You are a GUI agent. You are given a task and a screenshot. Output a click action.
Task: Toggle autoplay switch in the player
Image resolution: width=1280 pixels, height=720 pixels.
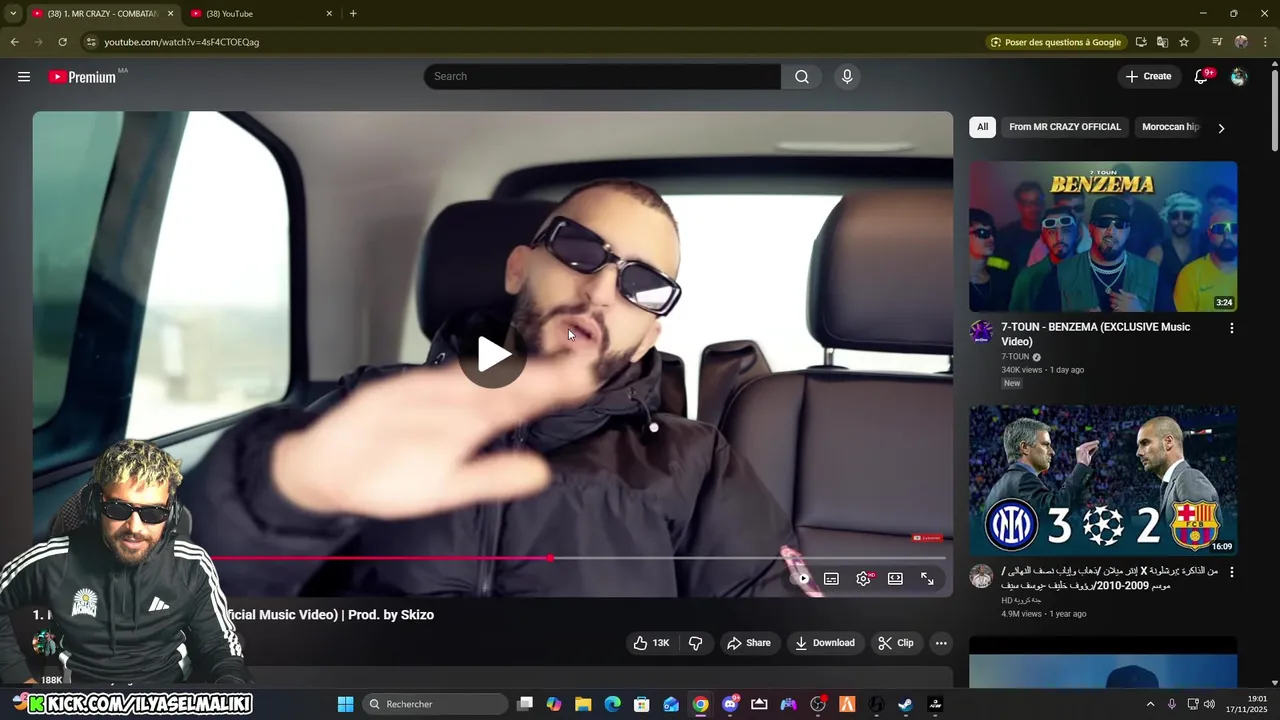coord(800,579)
